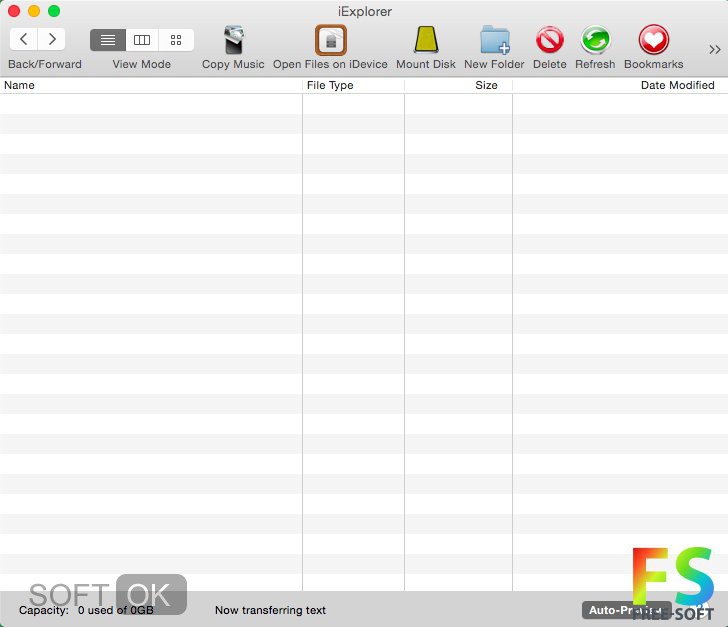Switch to list view mode

coord(108,40)
